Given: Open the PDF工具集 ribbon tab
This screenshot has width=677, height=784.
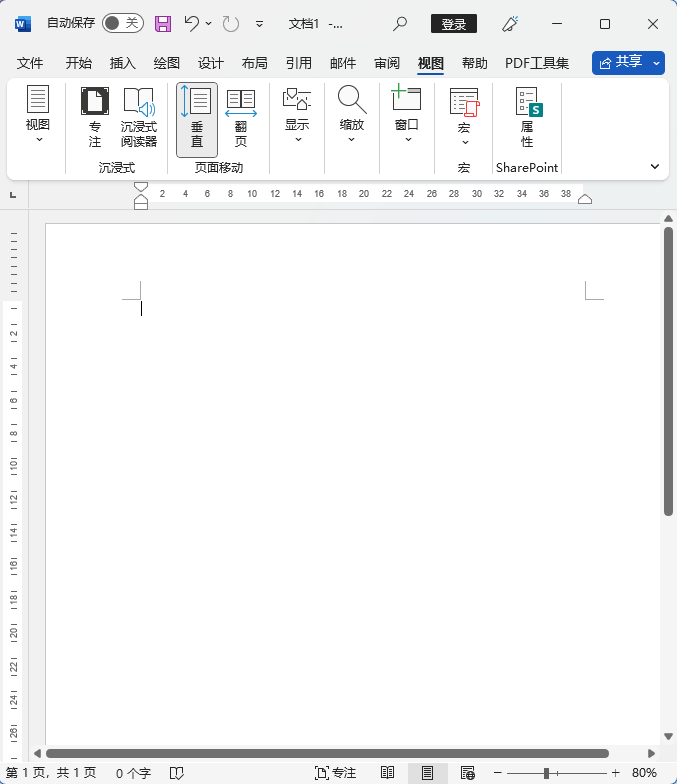Looking at the screenshot, I should click(536, 63).
